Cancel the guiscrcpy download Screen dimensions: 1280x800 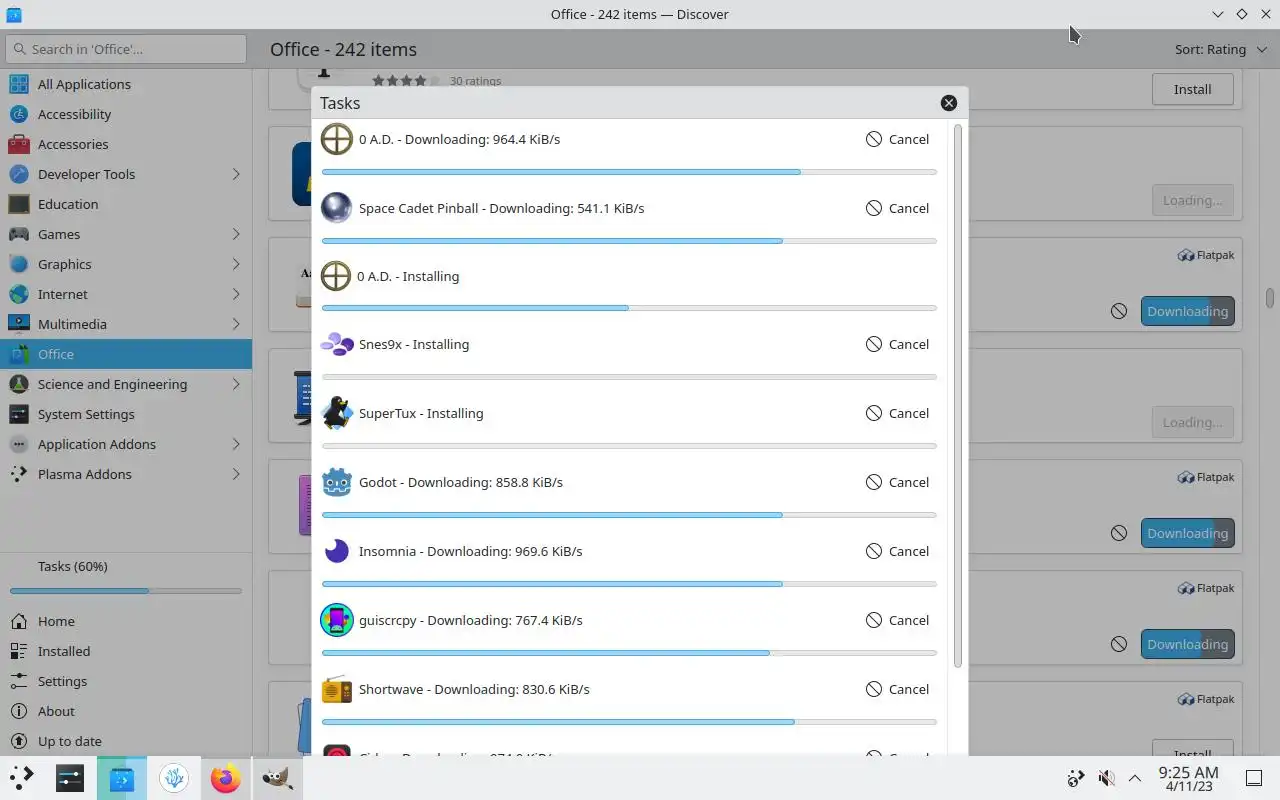tap(898, 620)
